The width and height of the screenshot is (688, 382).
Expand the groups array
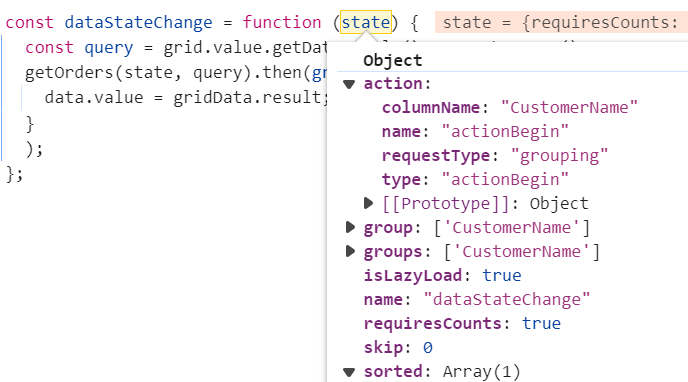tap(350, 251)
